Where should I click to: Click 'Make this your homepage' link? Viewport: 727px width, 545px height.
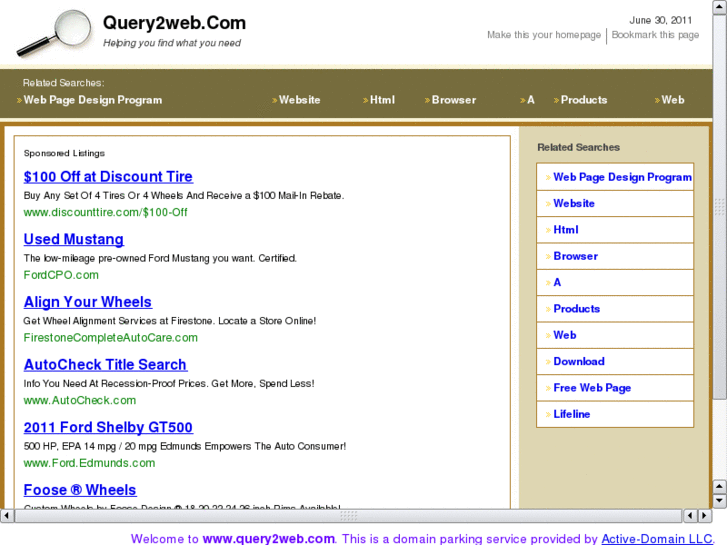[544, 35]
